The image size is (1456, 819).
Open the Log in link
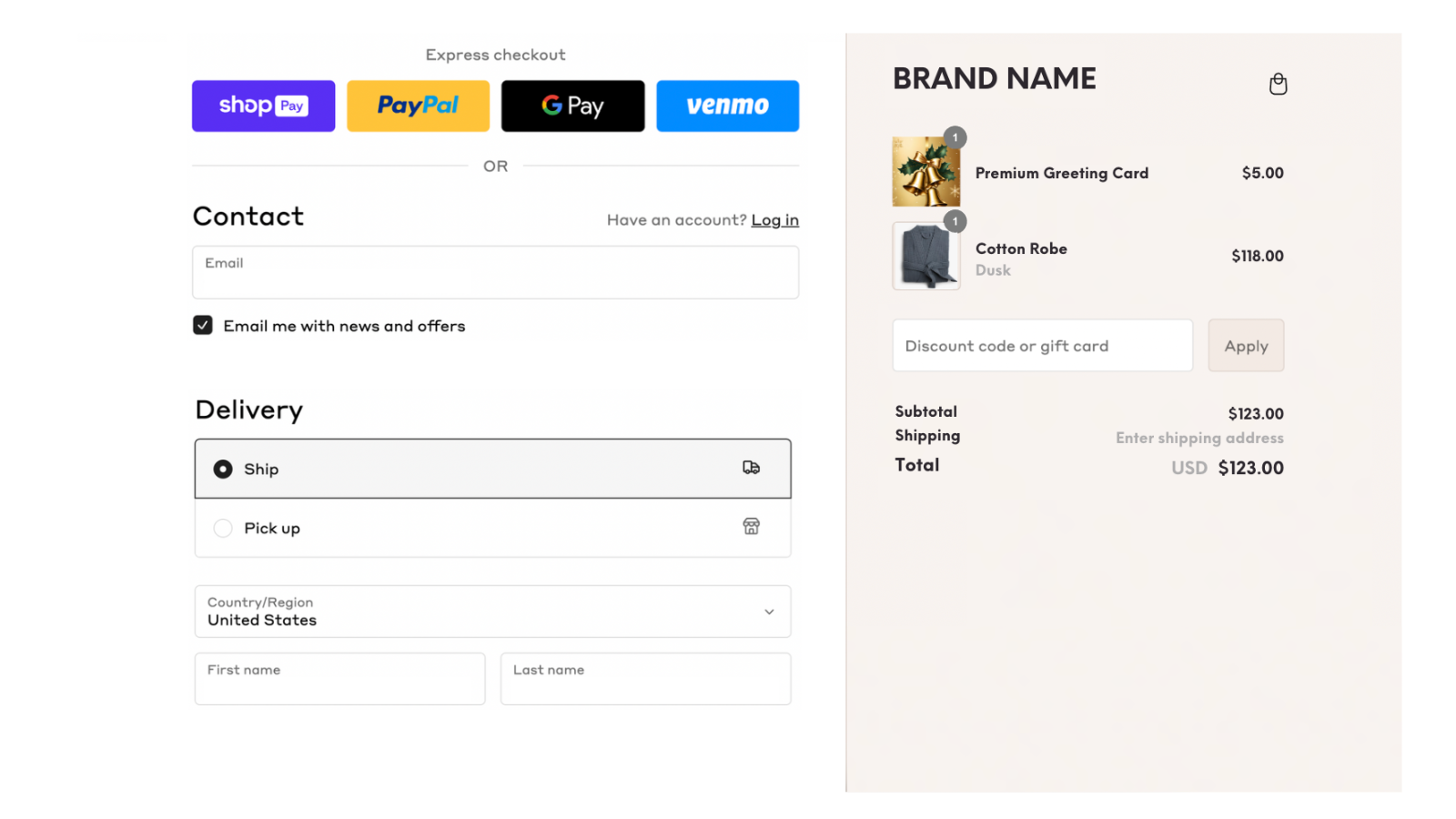pos(774,219)
